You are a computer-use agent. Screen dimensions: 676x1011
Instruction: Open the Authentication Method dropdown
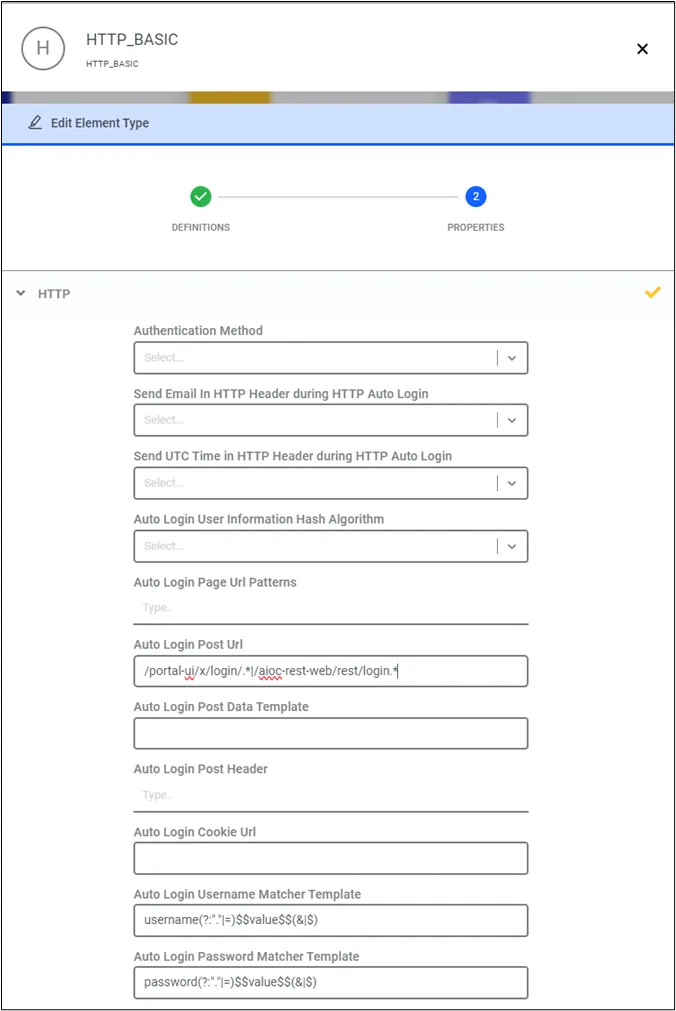tap(331, 358)
